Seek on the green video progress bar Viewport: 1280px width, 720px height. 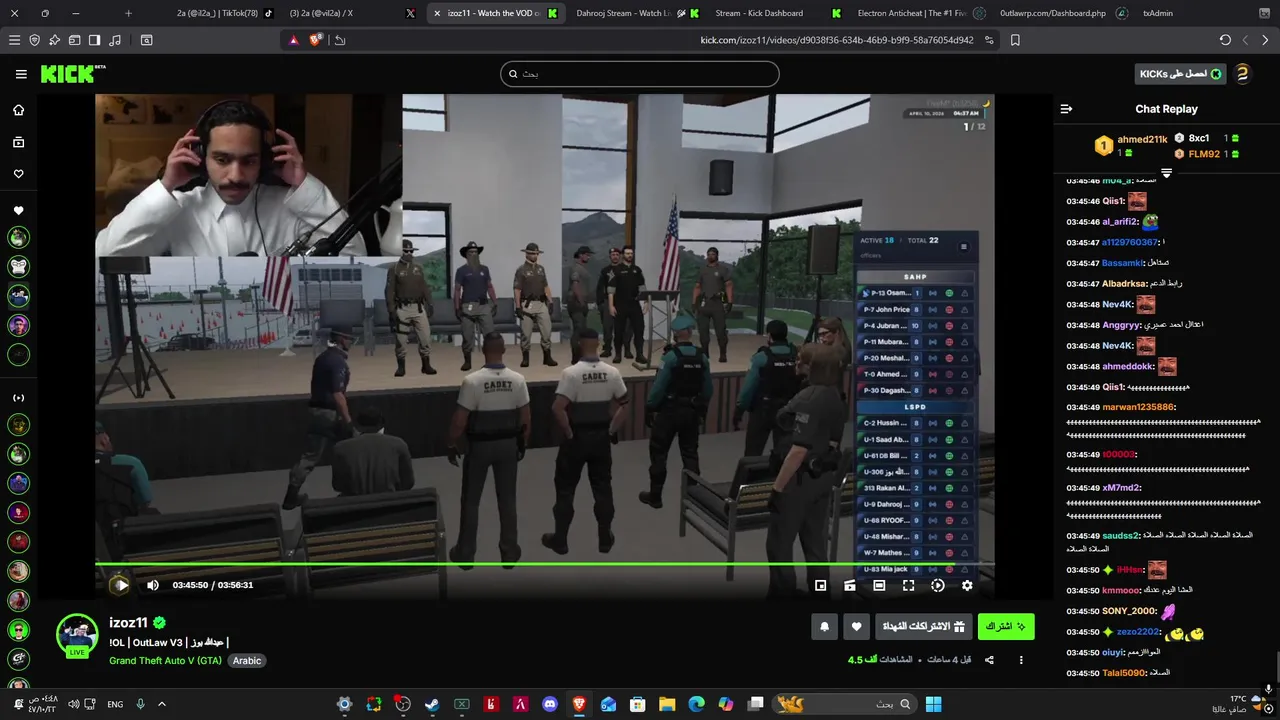(545, 565)
